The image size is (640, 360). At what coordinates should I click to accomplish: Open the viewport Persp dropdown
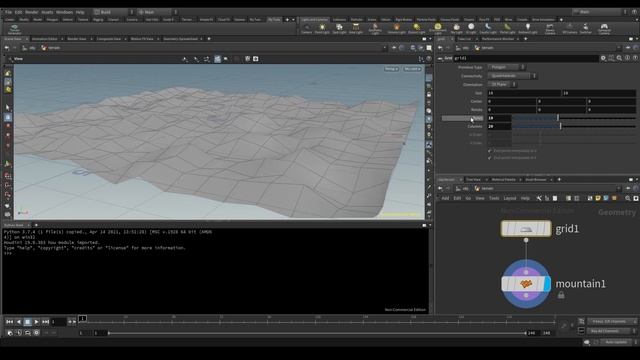pos(391,69)
